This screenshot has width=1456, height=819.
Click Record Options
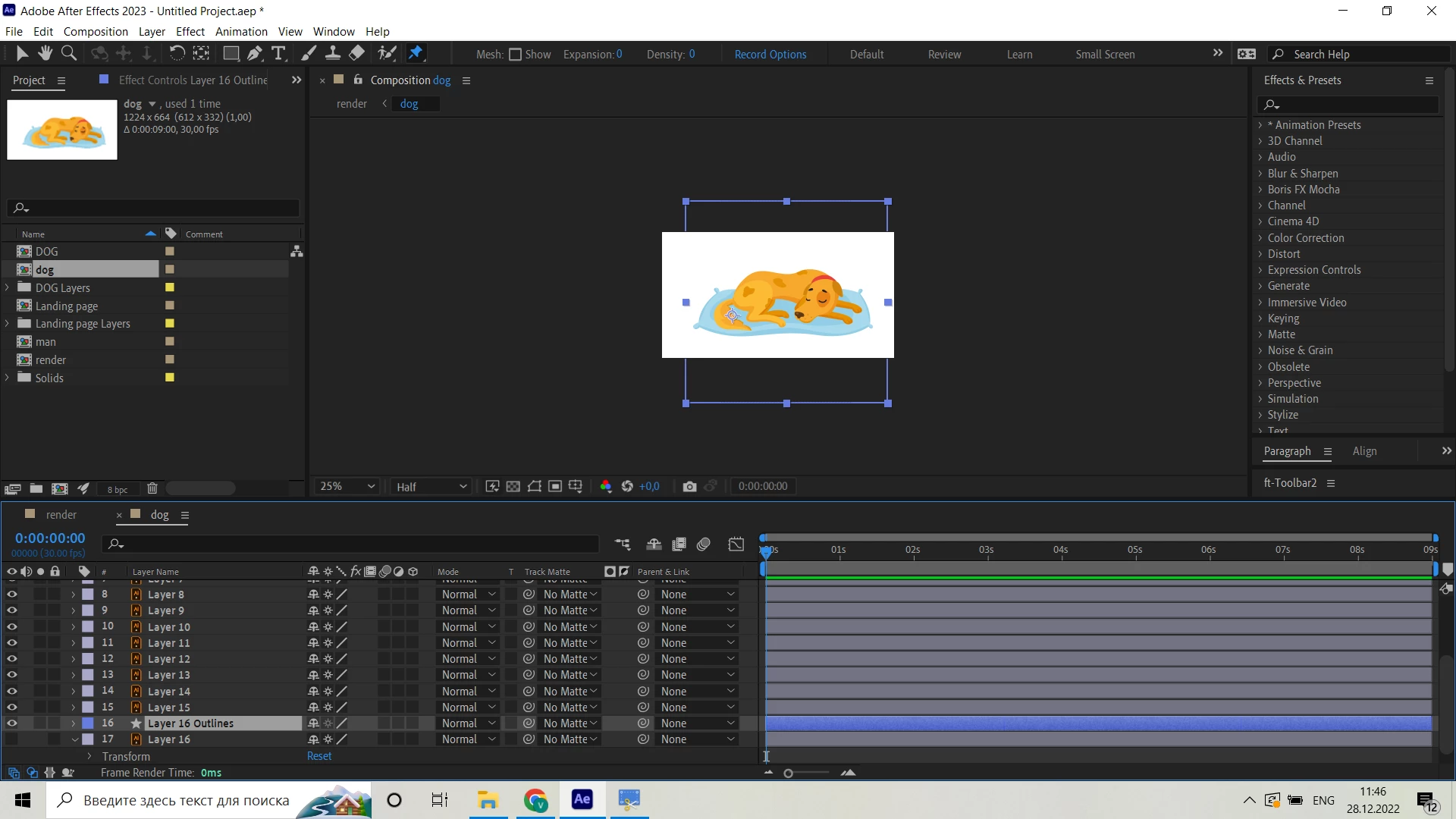770,55
